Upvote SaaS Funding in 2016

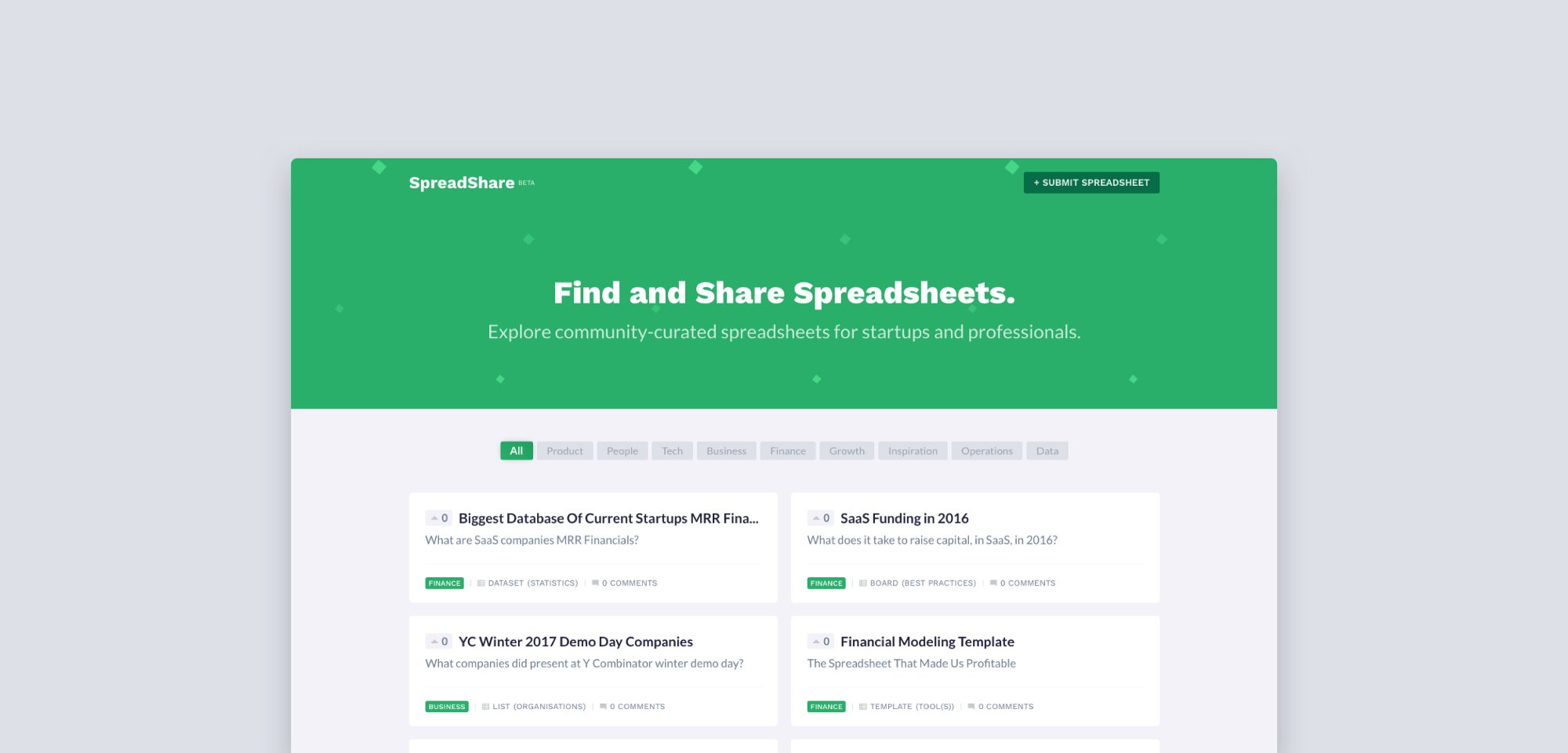(820, 518)
